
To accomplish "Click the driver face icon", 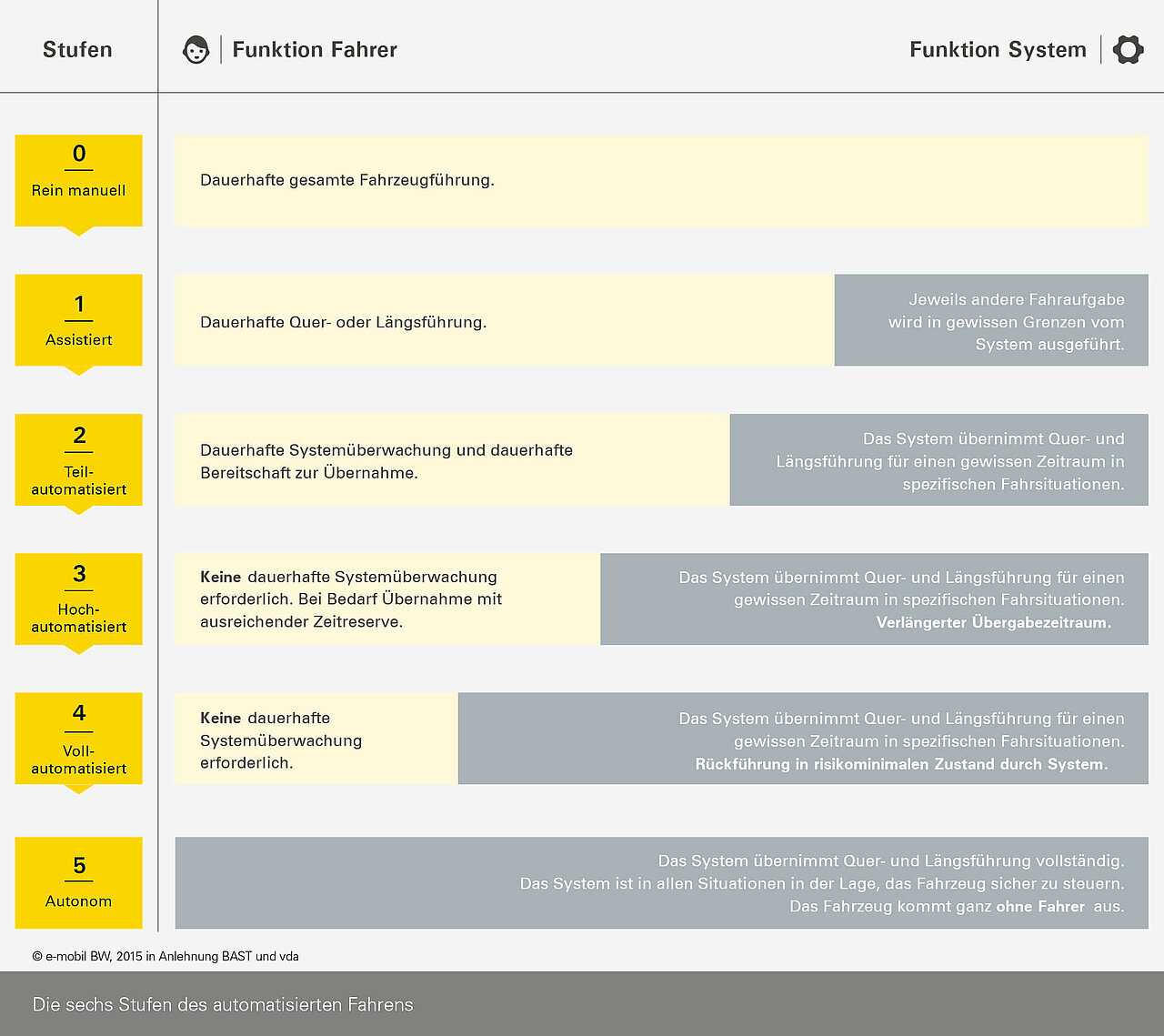I will point(196,50).
